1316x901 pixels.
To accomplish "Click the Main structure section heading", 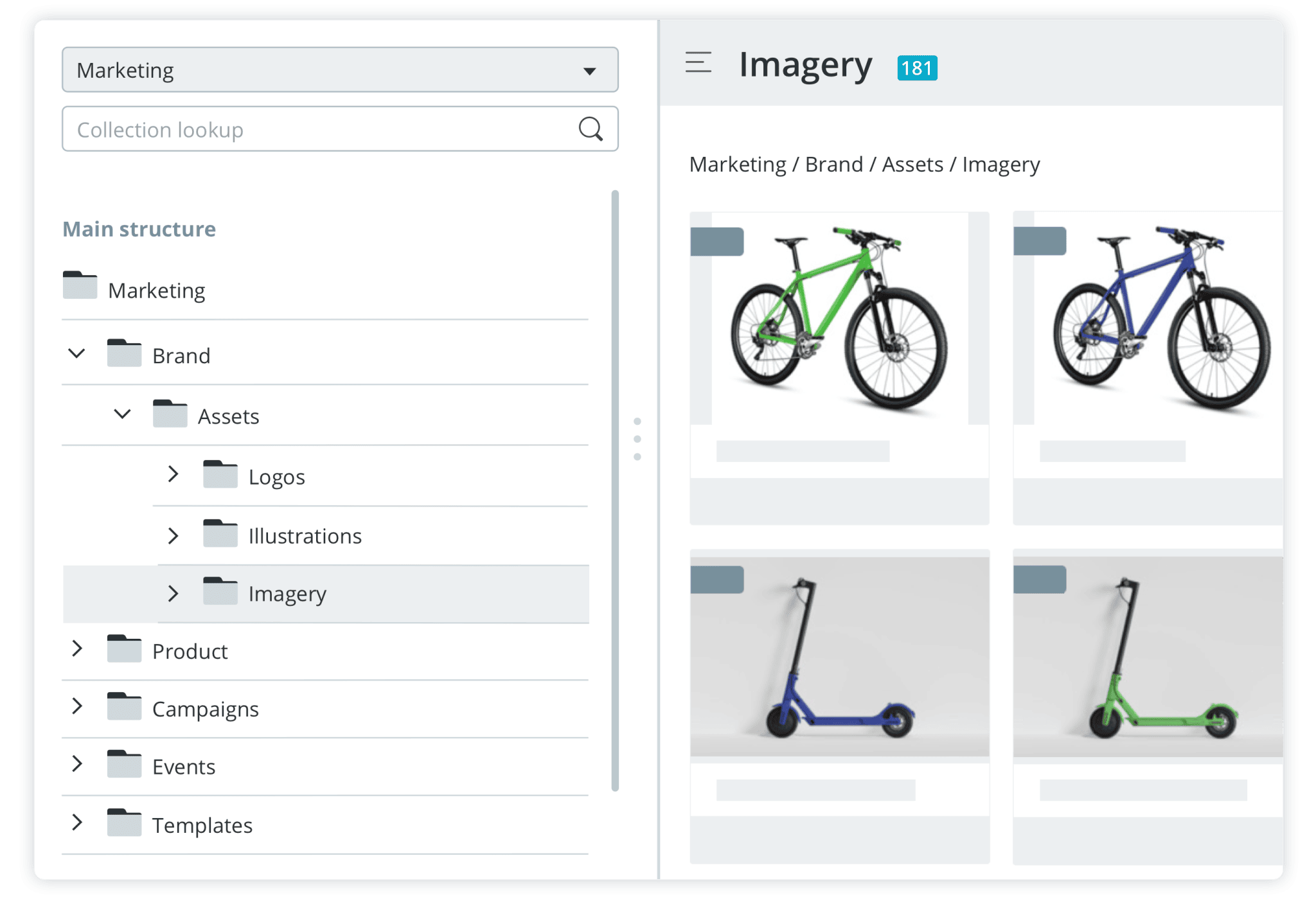I will [x=139, y=229].
